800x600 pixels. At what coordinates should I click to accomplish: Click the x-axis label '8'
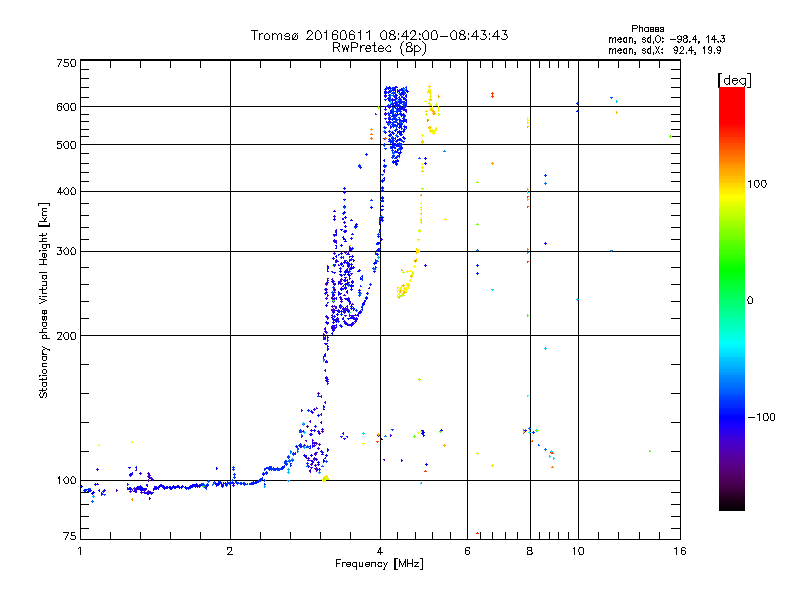(530, 551)
